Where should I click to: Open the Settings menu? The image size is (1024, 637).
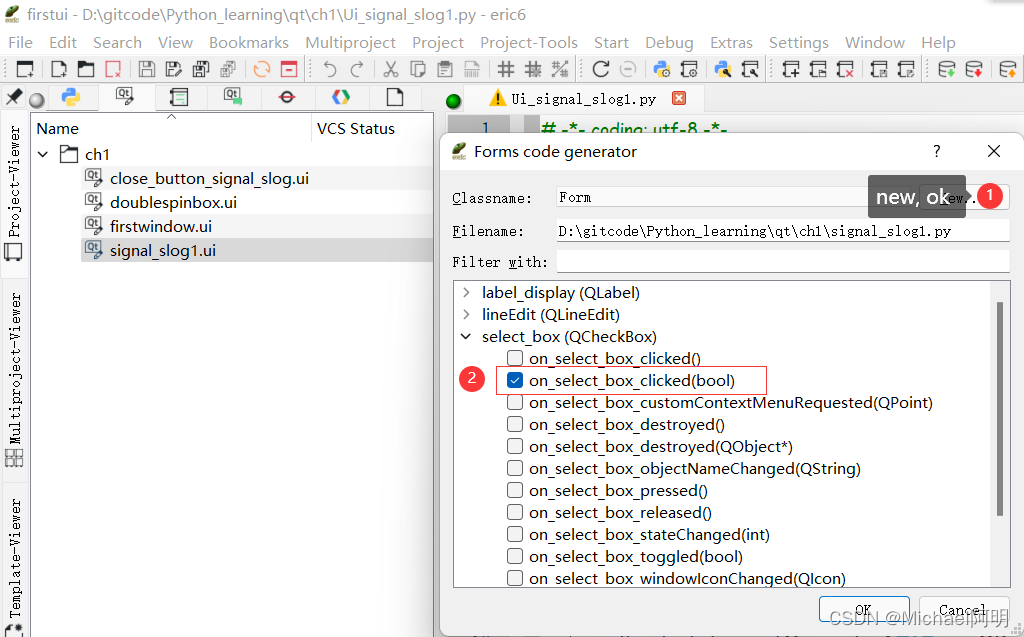(799, 42)
